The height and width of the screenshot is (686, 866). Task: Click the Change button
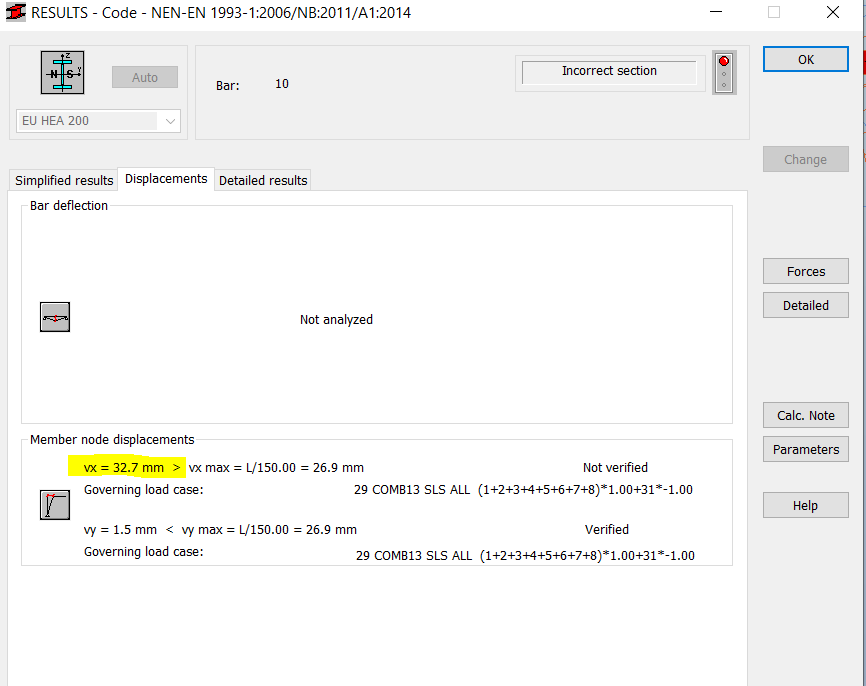tap(805, 158)
